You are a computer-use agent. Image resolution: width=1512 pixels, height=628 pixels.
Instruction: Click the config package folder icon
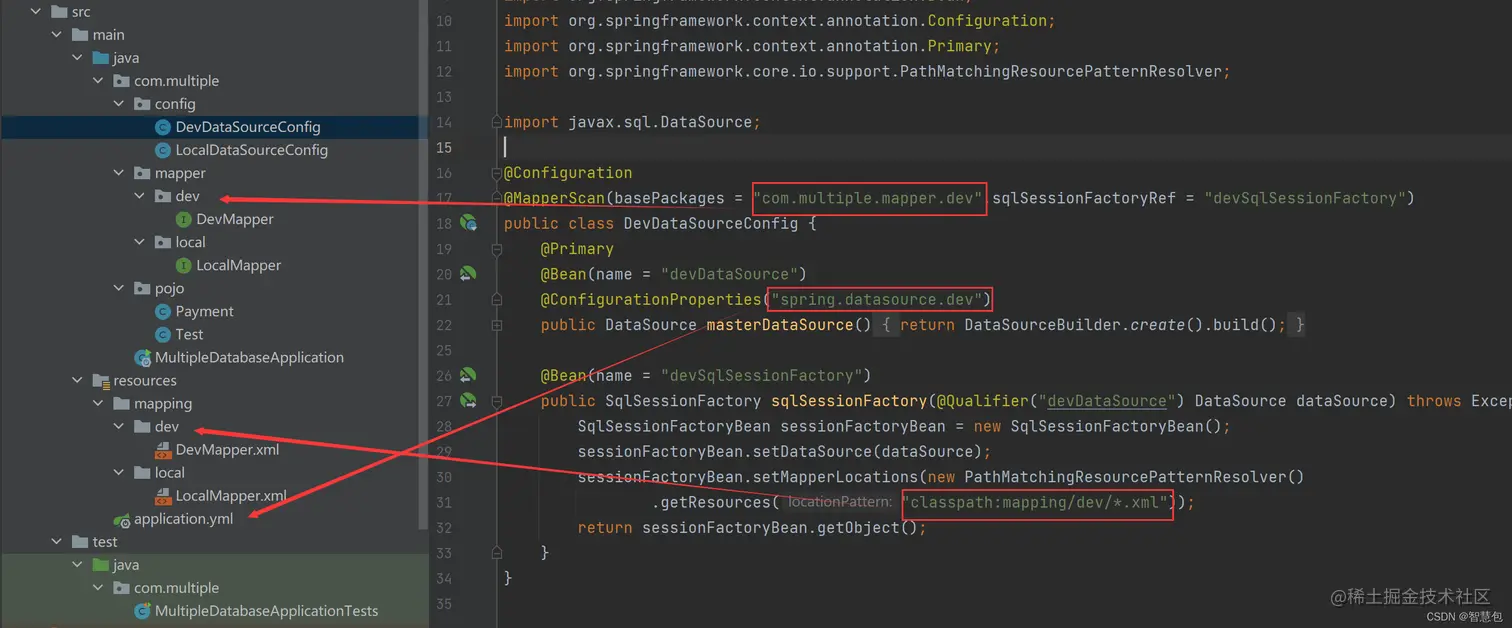[x=143, y=104]
